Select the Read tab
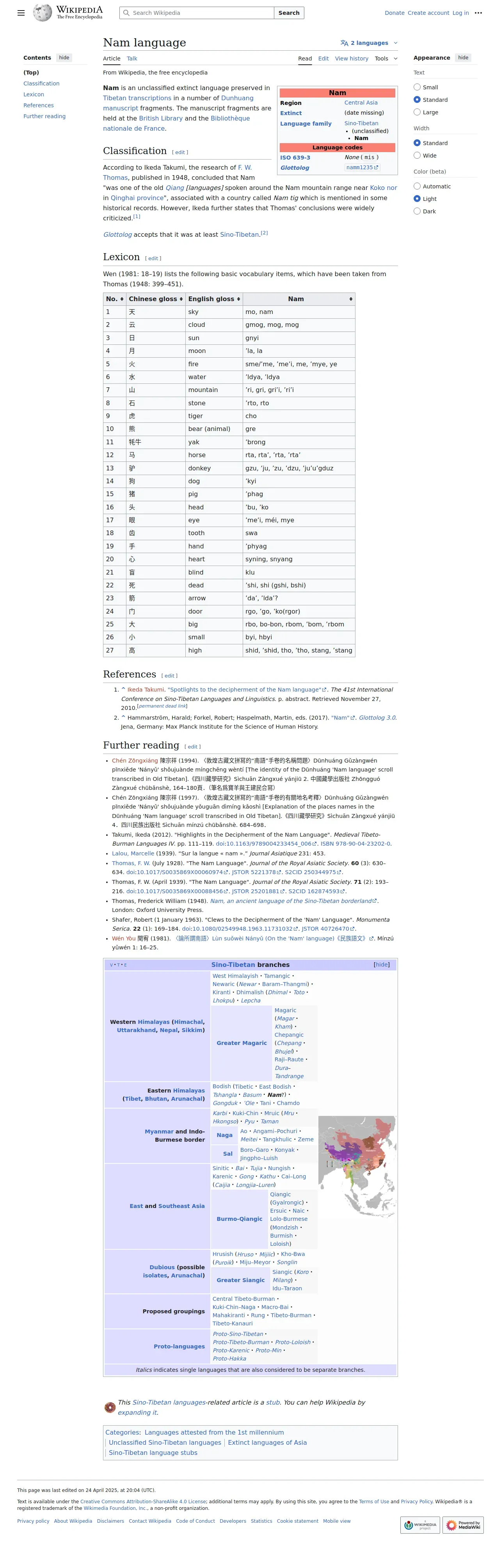501x1568 pixels. pos(305,59)
